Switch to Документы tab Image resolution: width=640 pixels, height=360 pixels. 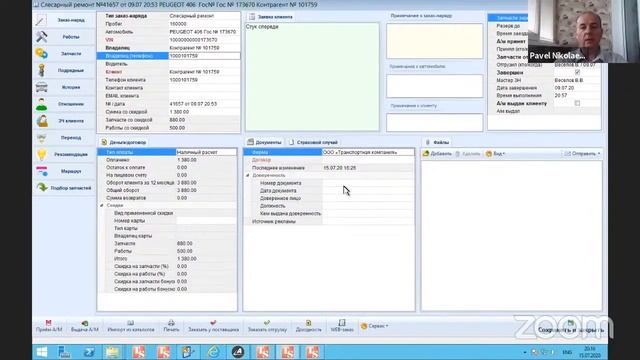[x=264, y=142]
